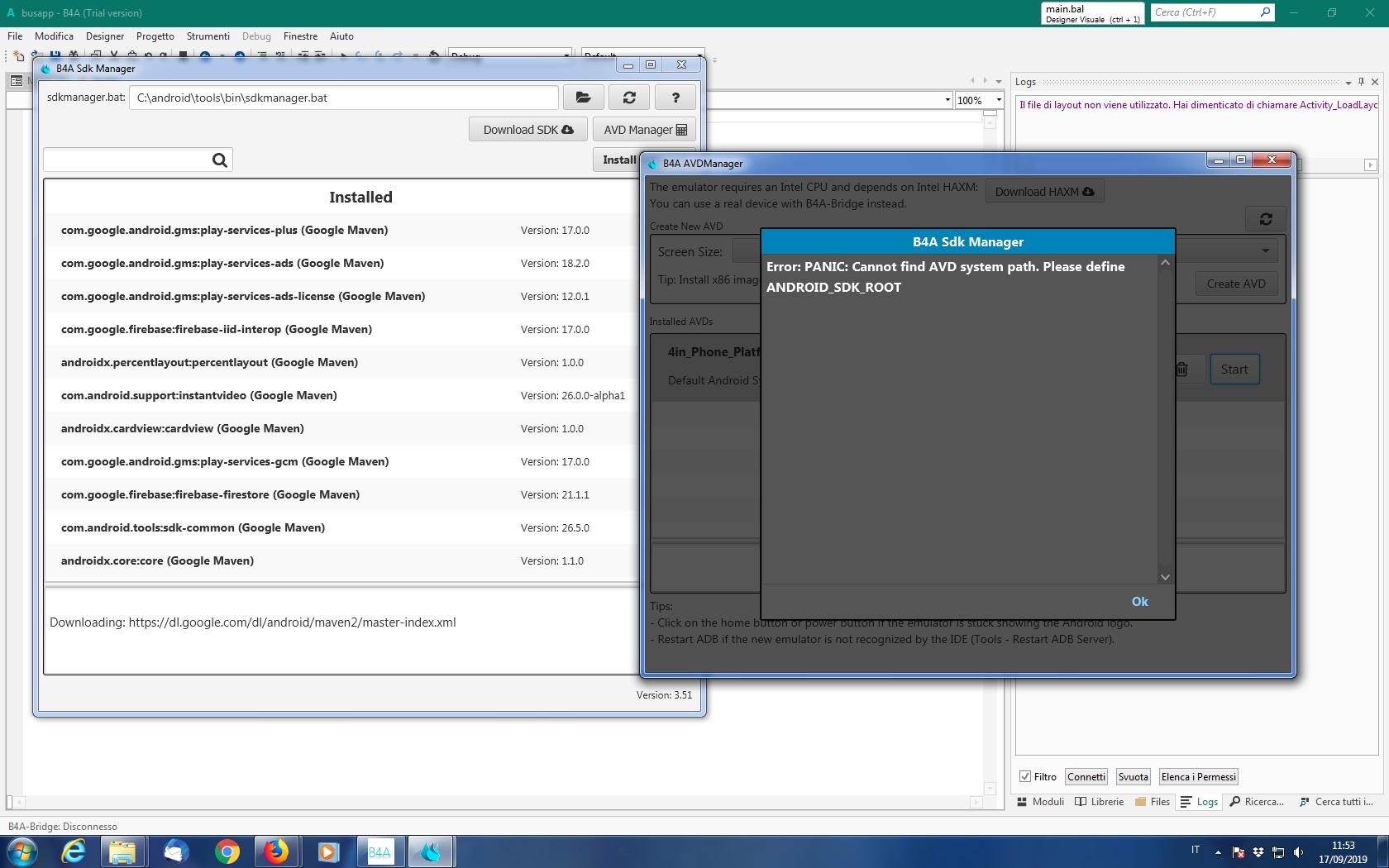Open SDK Manager help question mark
The width and height of the screenshot is (1389, 868).
(675, 98)
